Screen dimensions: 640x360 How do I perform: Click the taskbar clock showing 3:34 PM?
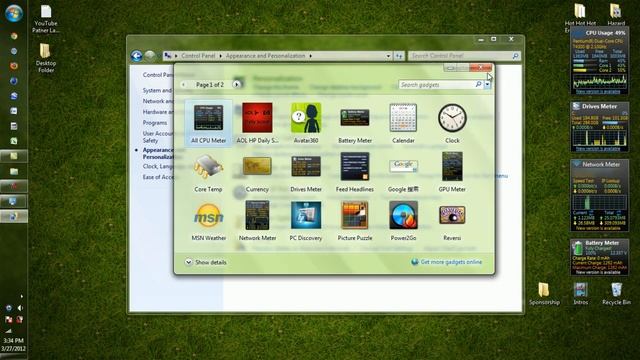[13, 344]
